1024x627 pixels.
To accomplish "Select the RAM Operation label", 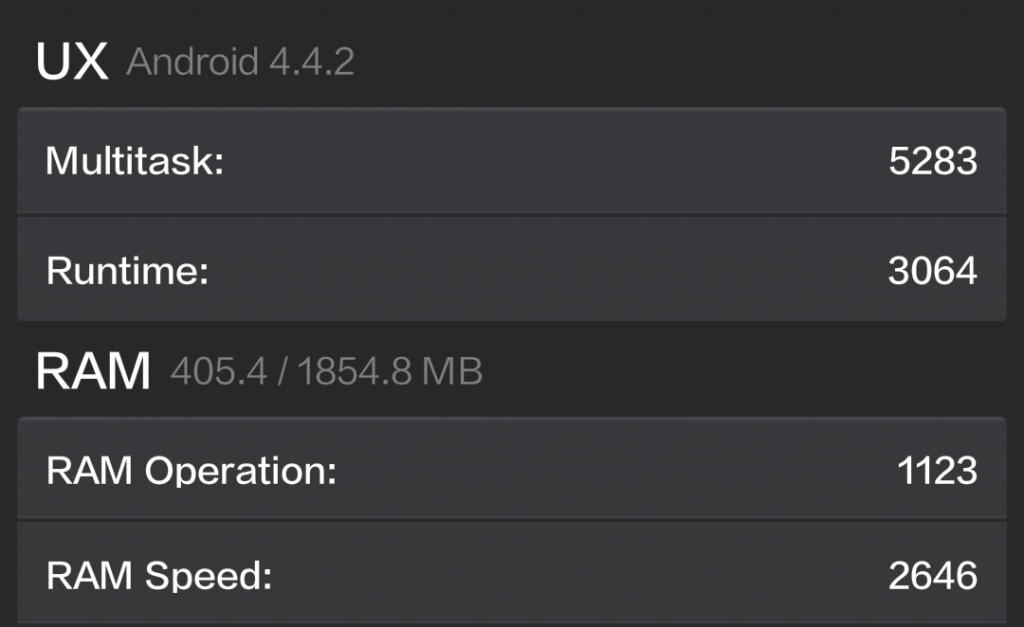I will [191, 471].
